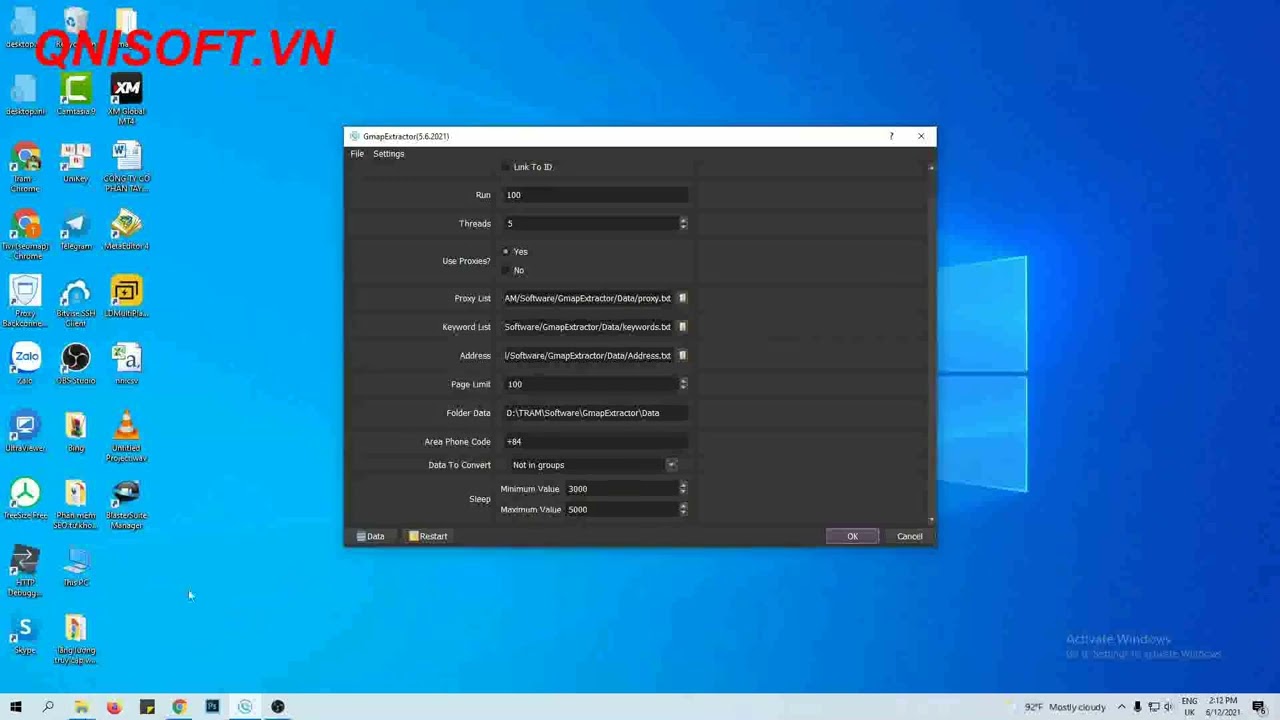Open the notification center icon
1280x720 pixels.
1259,707
